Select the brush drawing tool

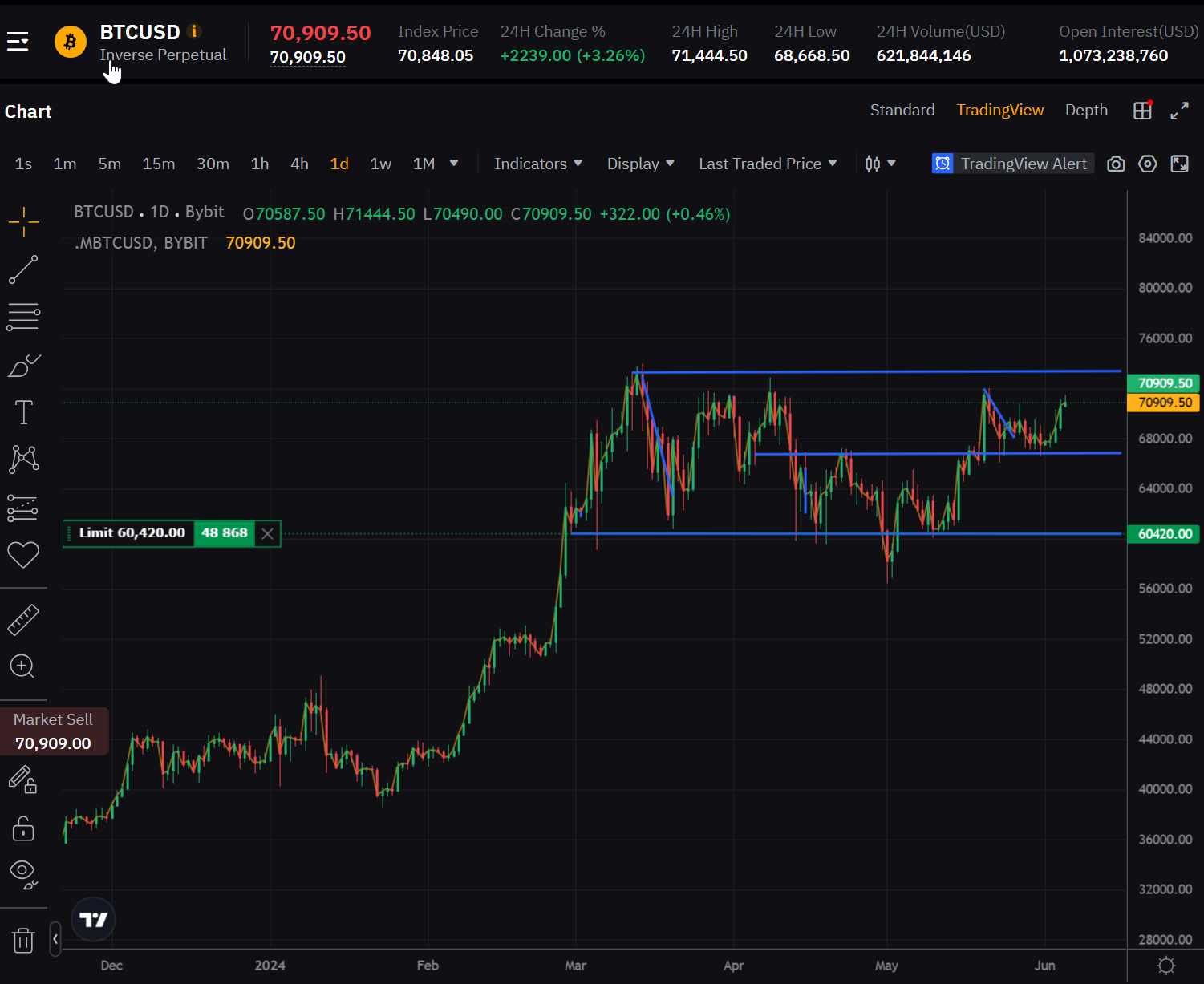(x=23, y=365)
